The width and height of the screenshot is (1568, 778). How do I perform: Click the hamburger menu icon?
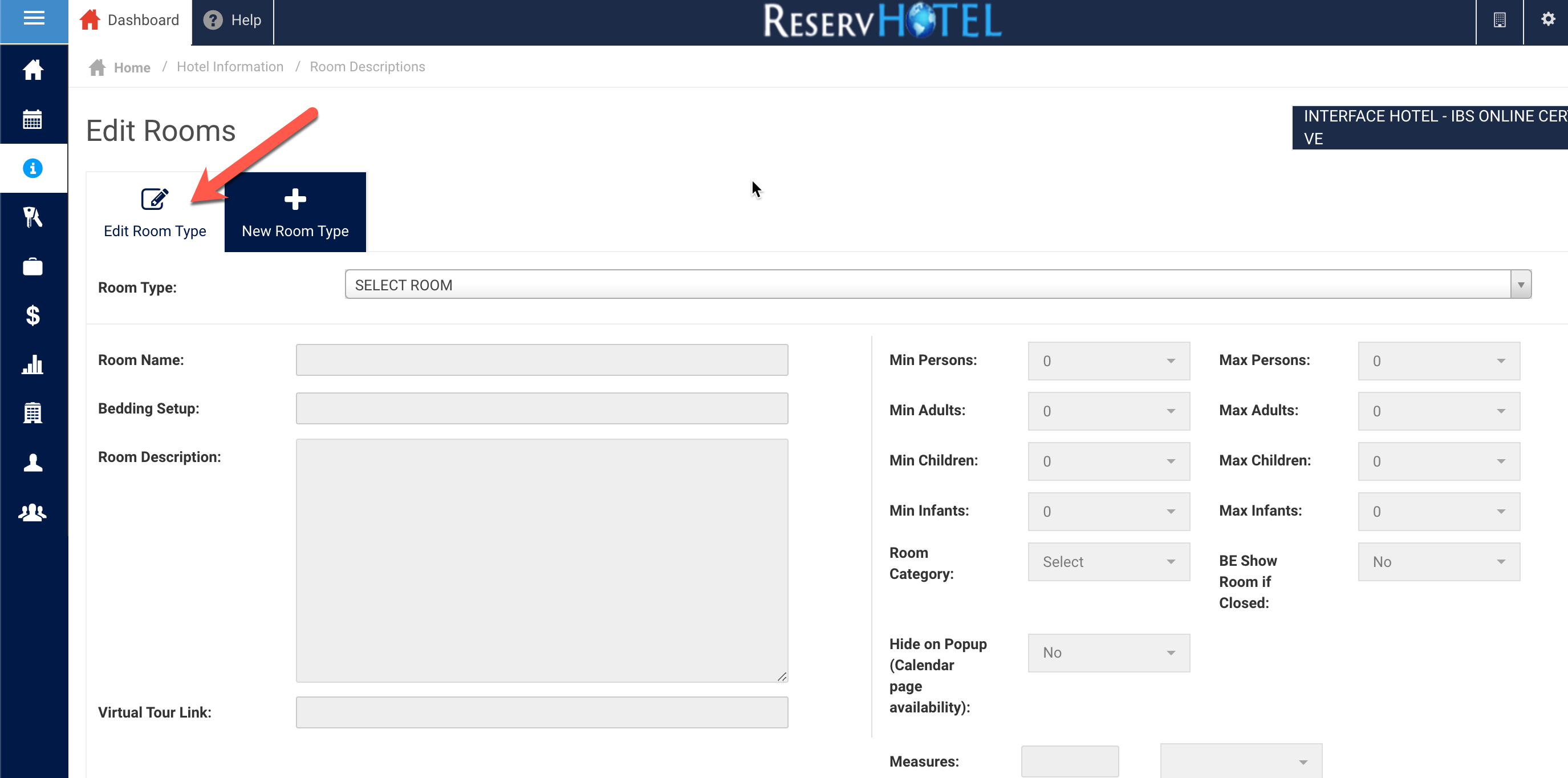[x=34, y=19]
